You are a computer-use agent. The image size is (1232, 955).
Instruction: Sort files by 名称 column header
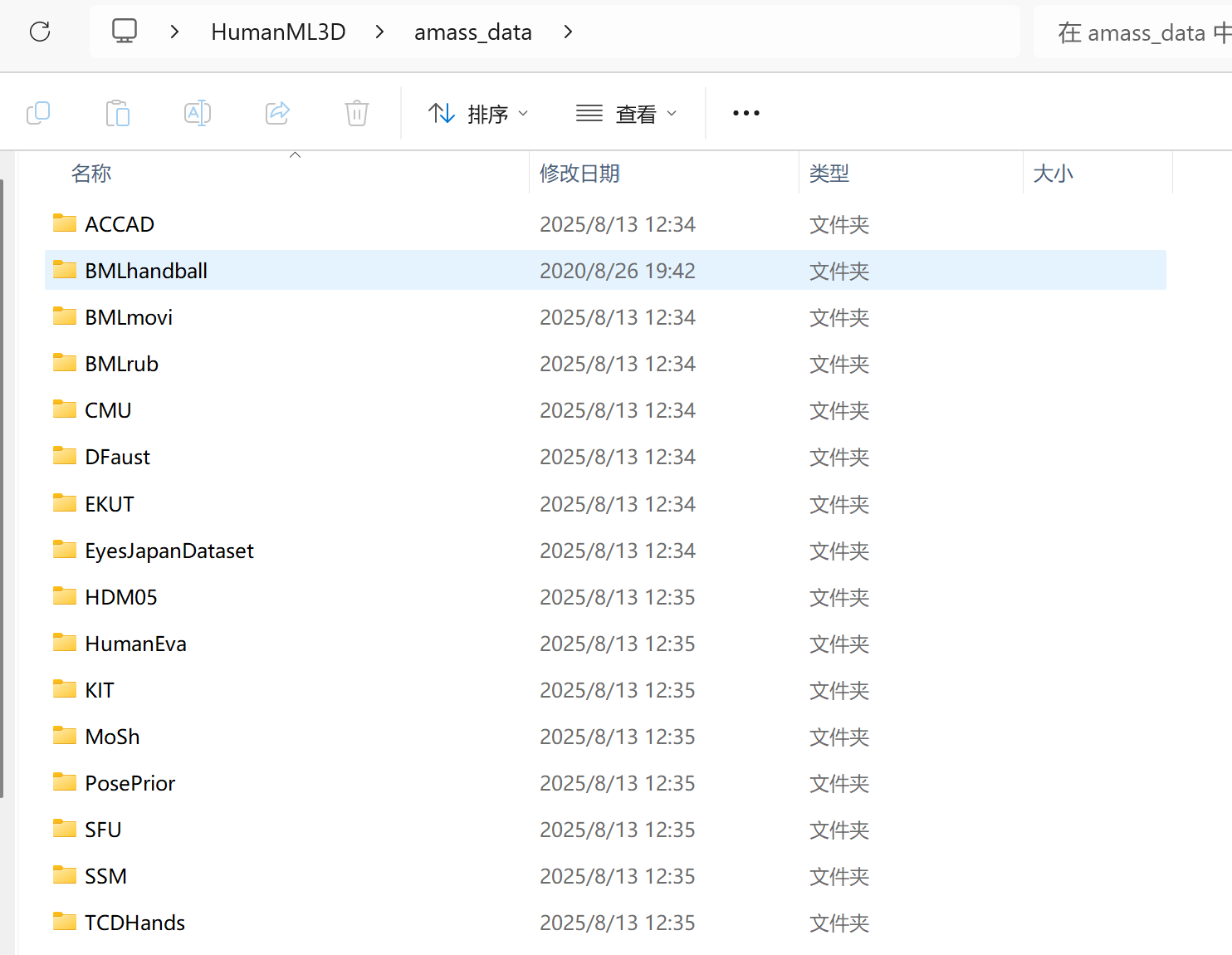coord(90,173)
